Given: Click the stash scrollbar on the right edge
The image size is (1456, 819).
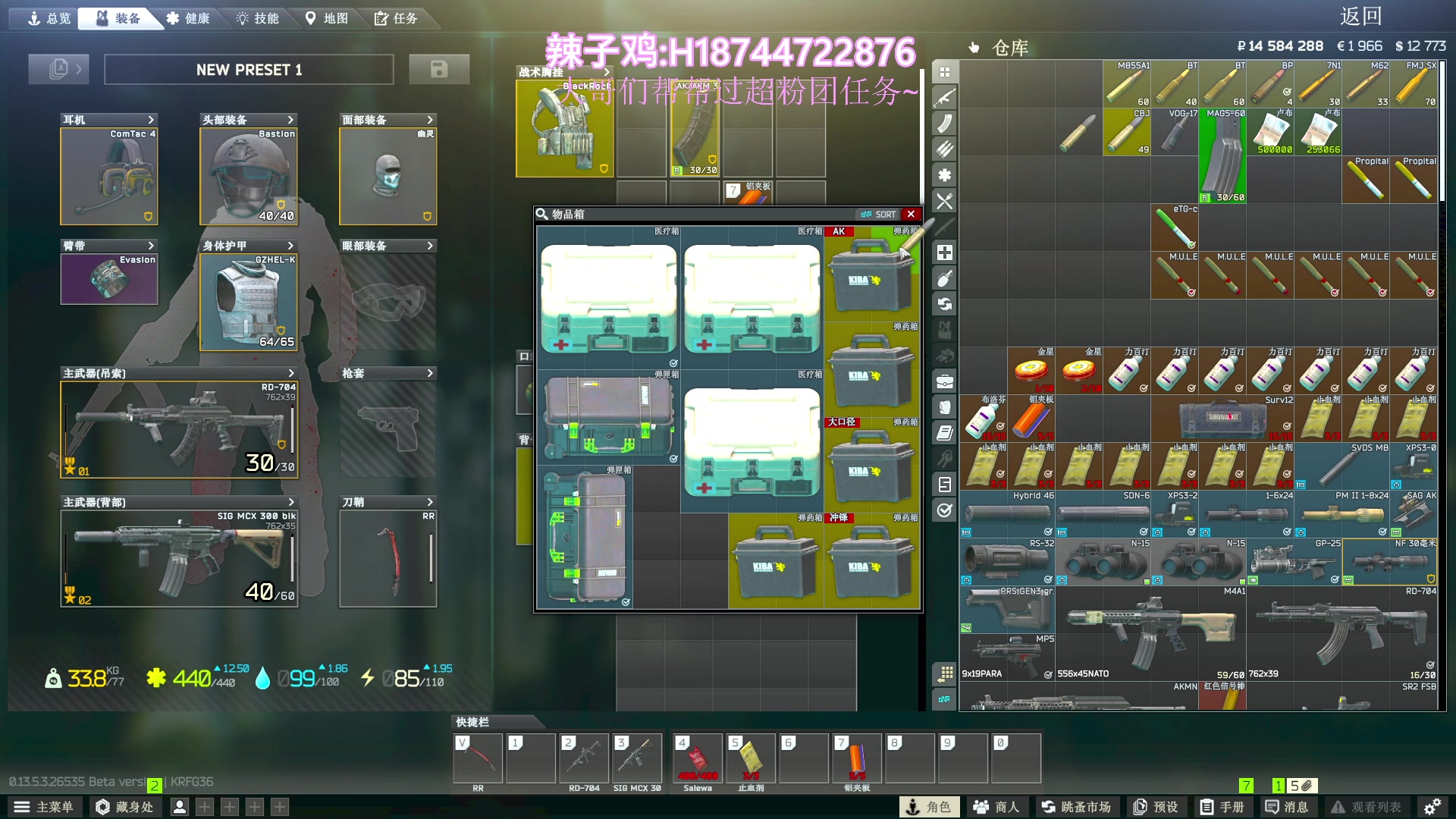Looking at the screenshot, I should [1442, 130].
